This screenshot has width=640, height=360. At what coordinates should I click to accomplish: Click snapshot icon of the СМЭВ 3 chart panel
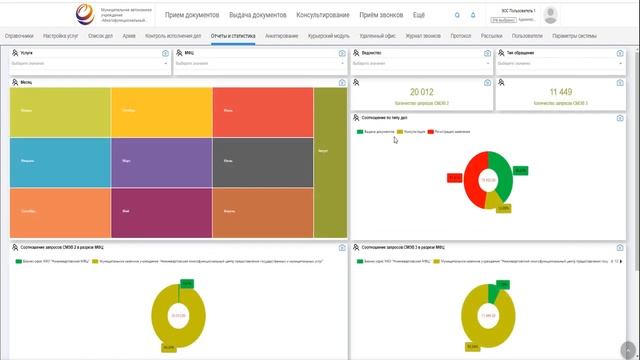620,248
